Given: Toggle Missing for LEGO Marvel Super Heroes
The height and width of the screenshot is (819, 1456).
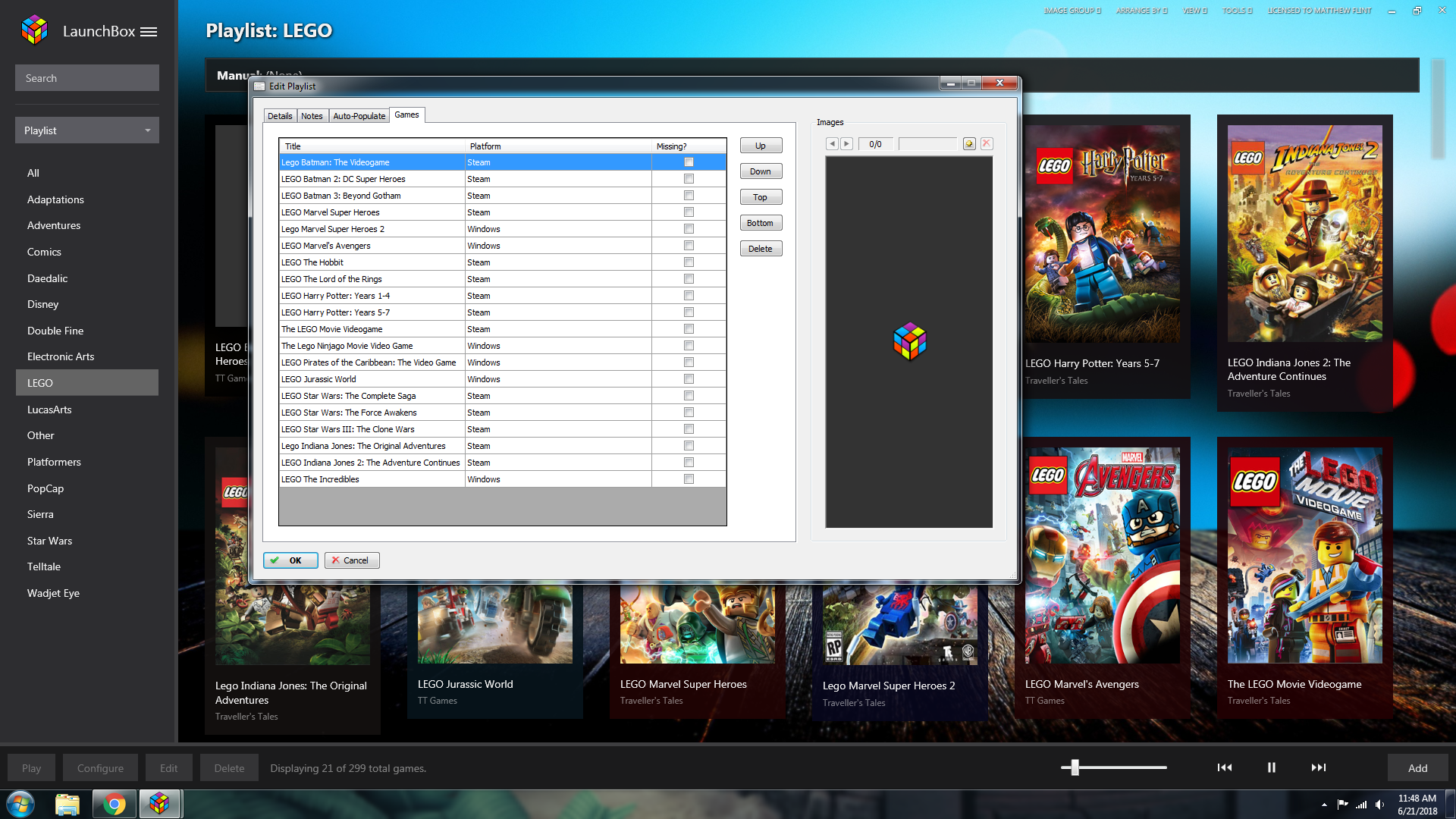Looking at the screenshot, I should (689, 212).
